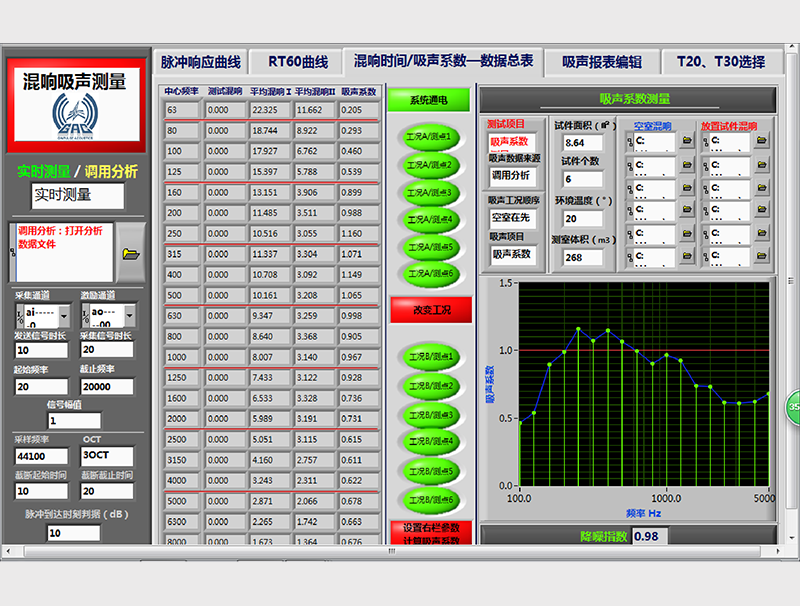Click the 工况A/测点6 button
The image size is (800, 606).
tap(429, 274)
